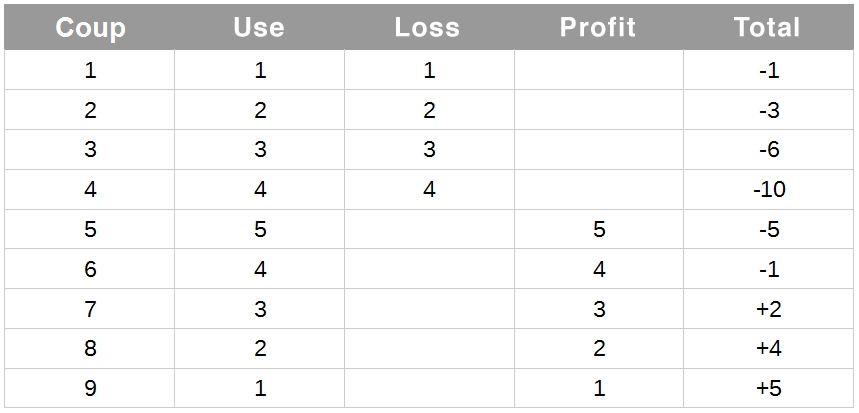Select the Total cell showing -6
The height and width of the screenshot is (413, 859).
(769, 150)
